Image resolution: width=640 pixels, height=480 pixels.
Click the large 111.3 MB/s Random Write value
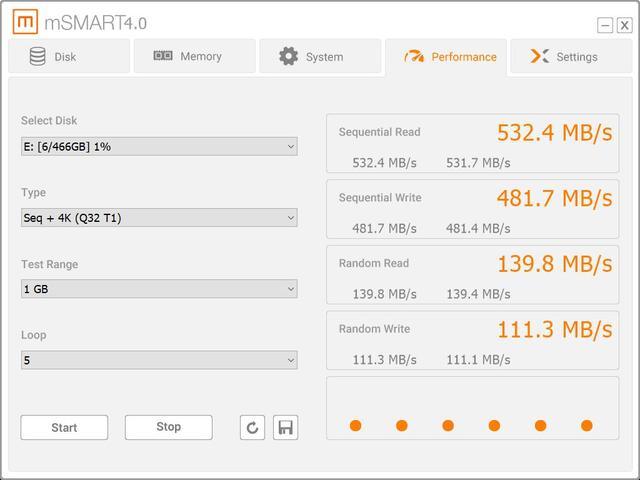555,329
